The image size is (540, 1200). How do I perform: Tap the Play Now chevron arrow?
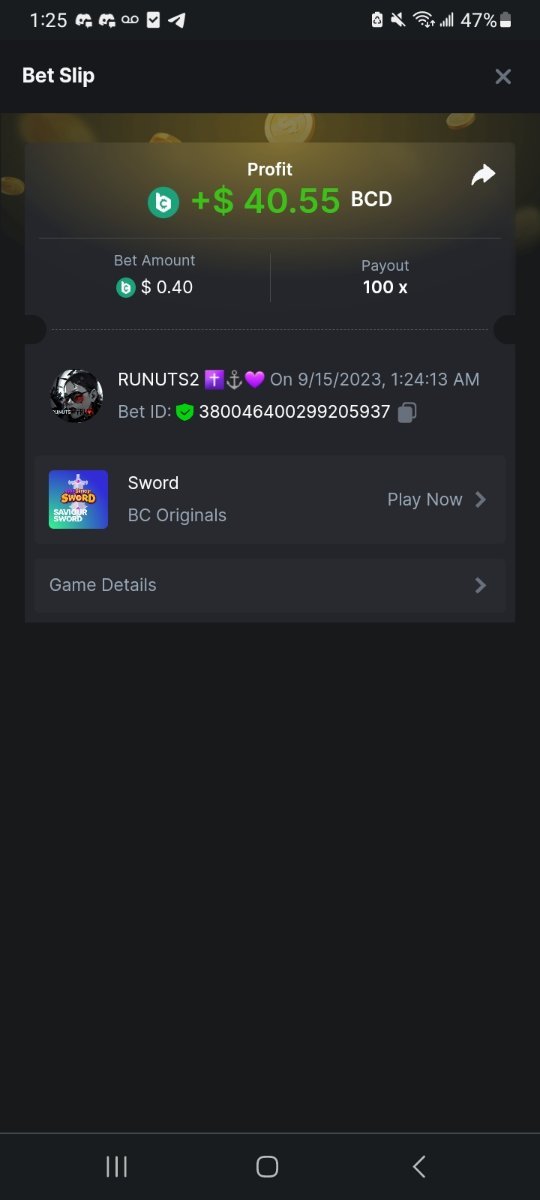(x=481, y=499)
